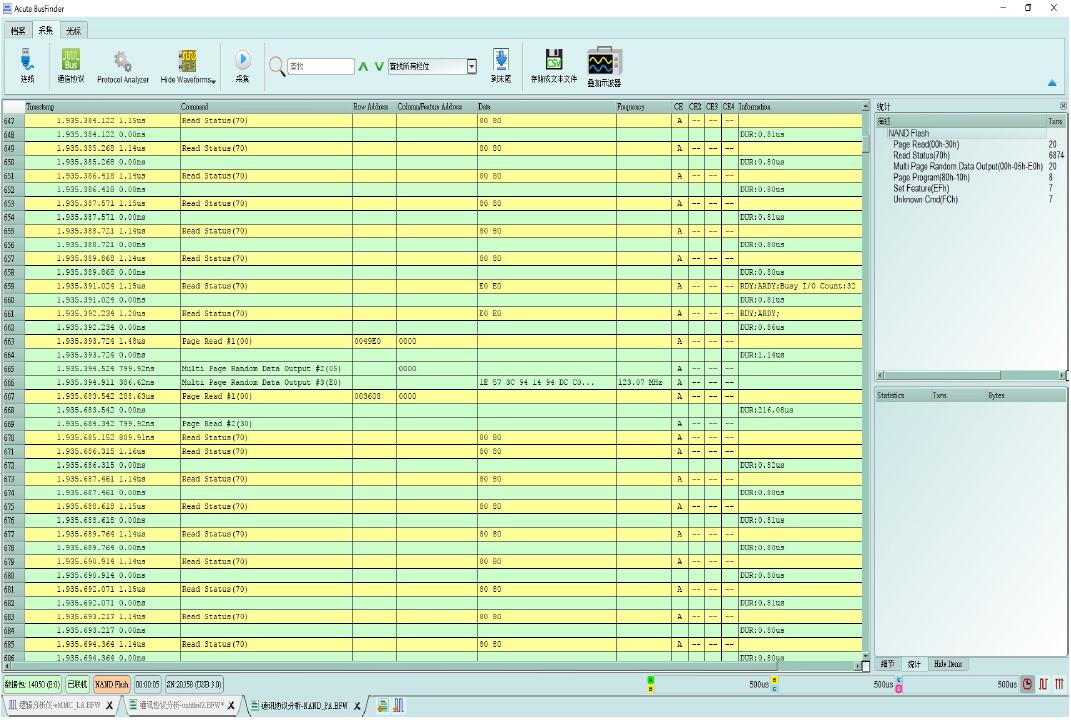Start capture with the 采集 play icon
The width and height of the screenshot is (1071, 720).
(241, 62)
